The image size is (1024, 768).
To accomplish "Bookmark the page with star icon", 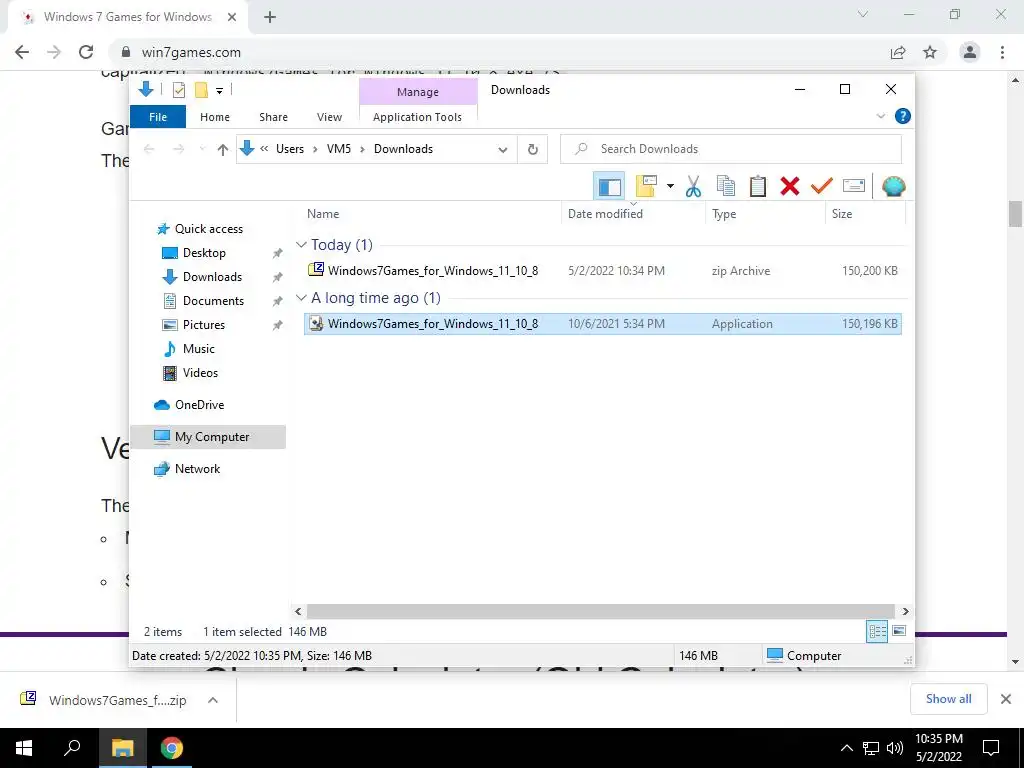I will (x=930, y=52).
